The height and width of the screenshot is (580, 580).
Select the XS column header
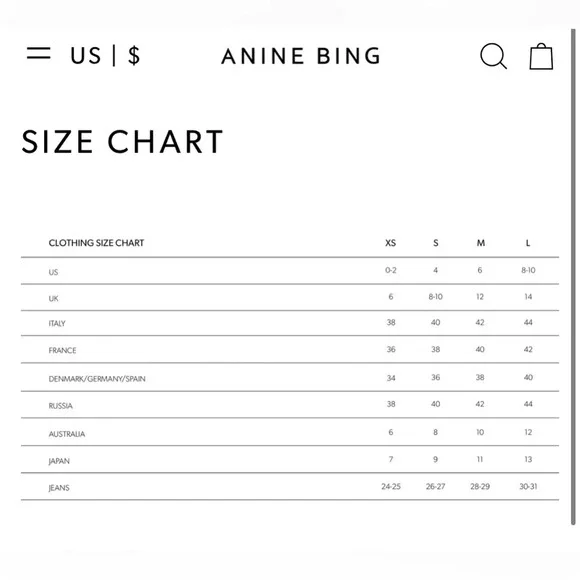(391, 243)
